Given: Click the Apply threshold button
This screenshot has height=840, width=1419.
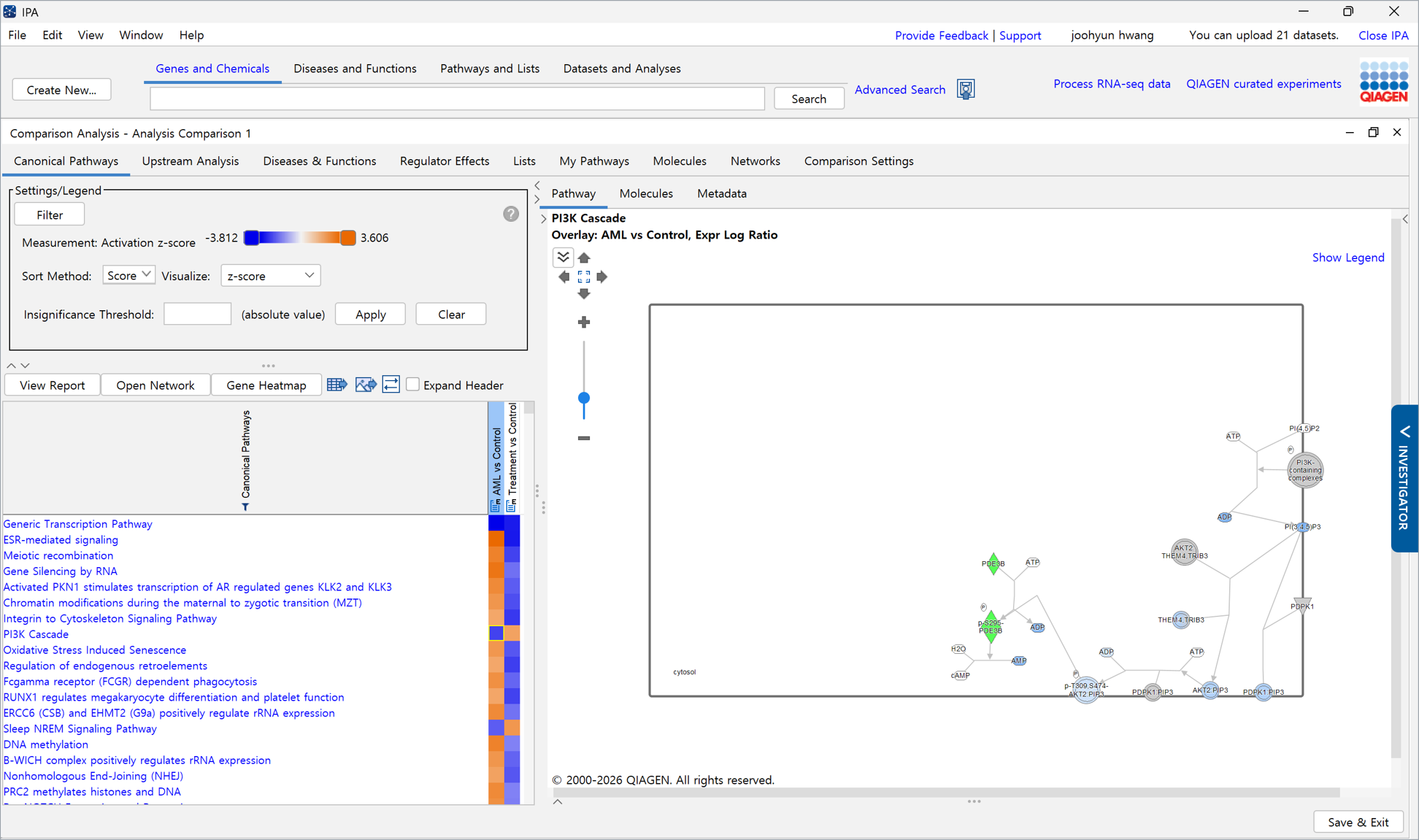Looking at the screenshot, I should point(370,315).
